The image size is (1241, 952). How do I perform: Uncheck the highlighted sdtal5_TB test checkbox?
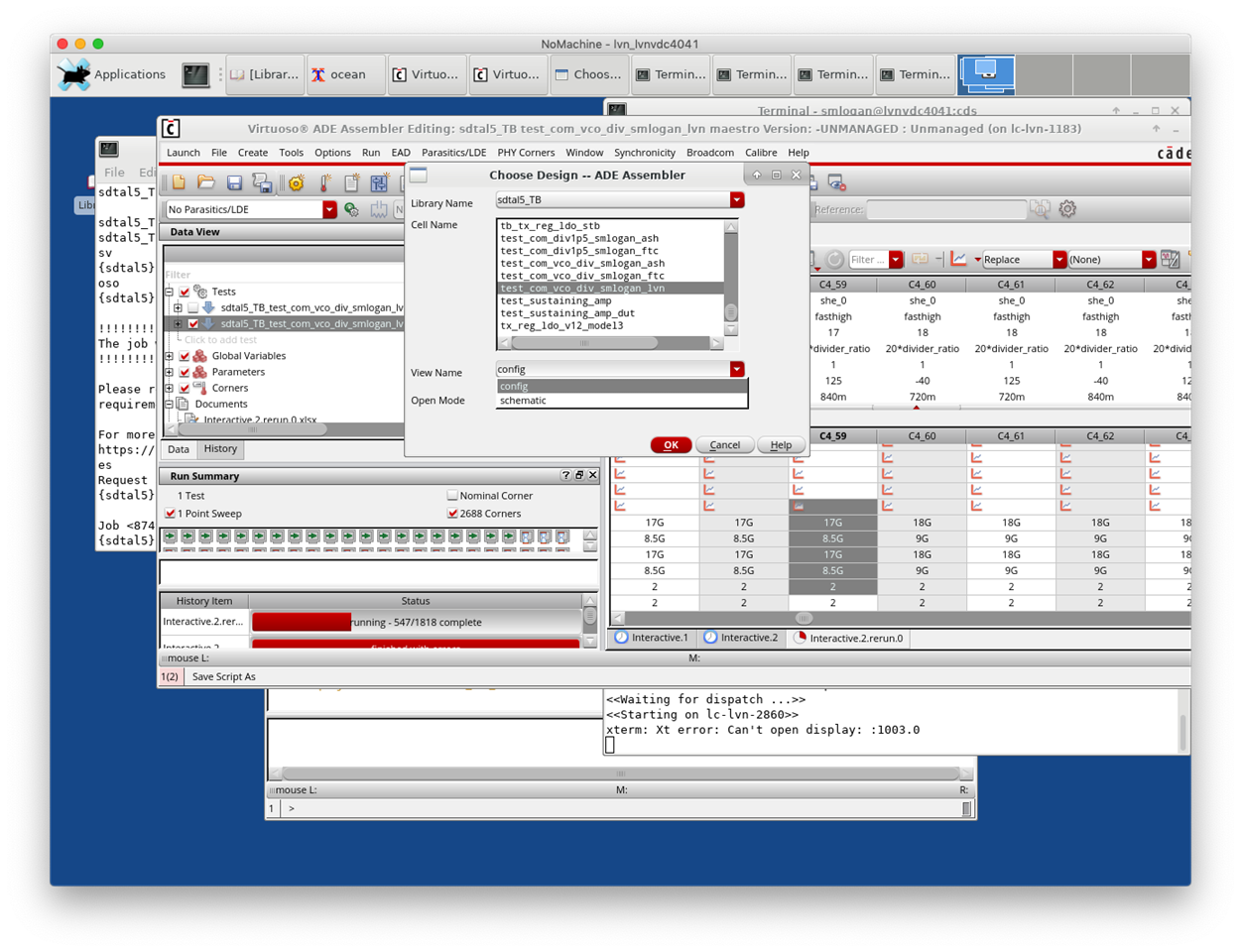(x=193, y=323)
